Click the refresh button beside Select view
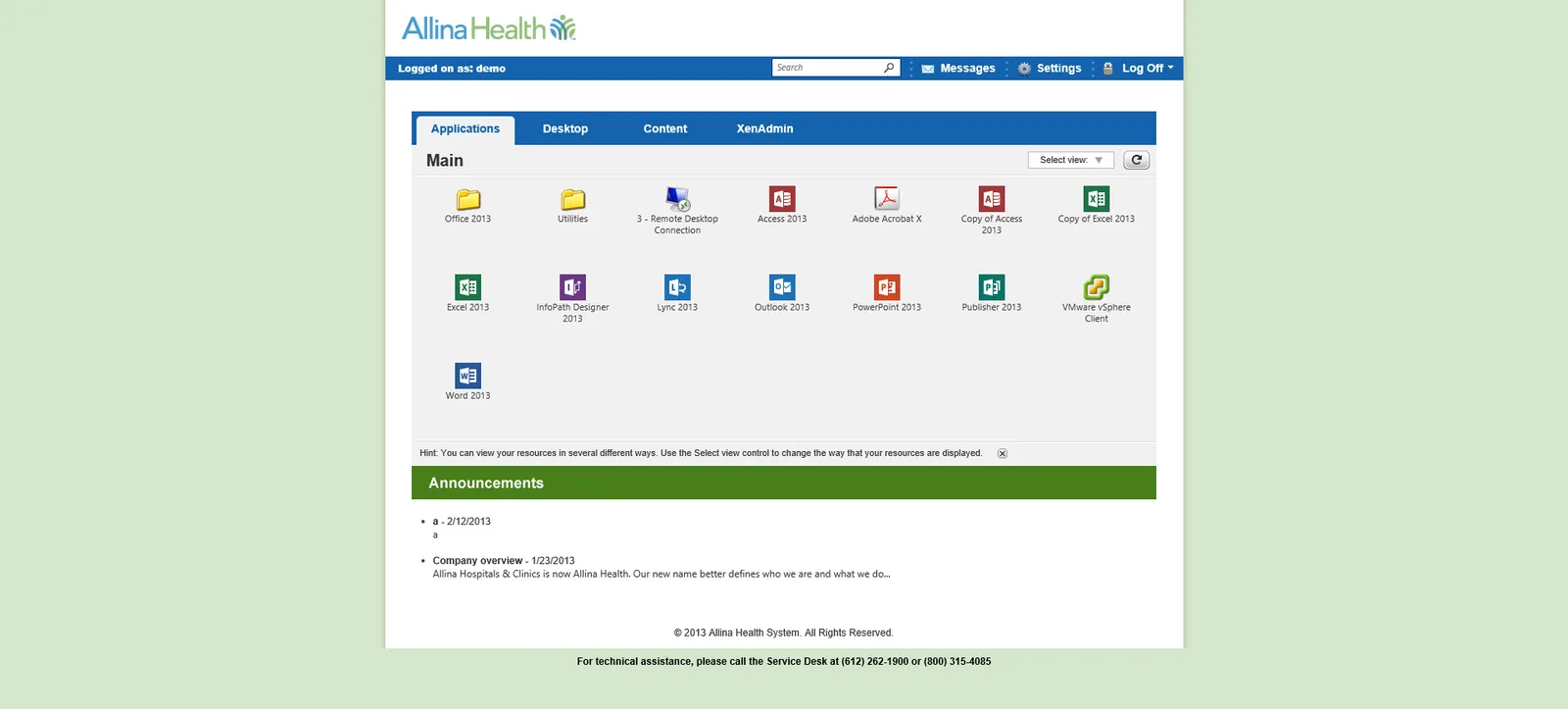 tap(1137, 160)
